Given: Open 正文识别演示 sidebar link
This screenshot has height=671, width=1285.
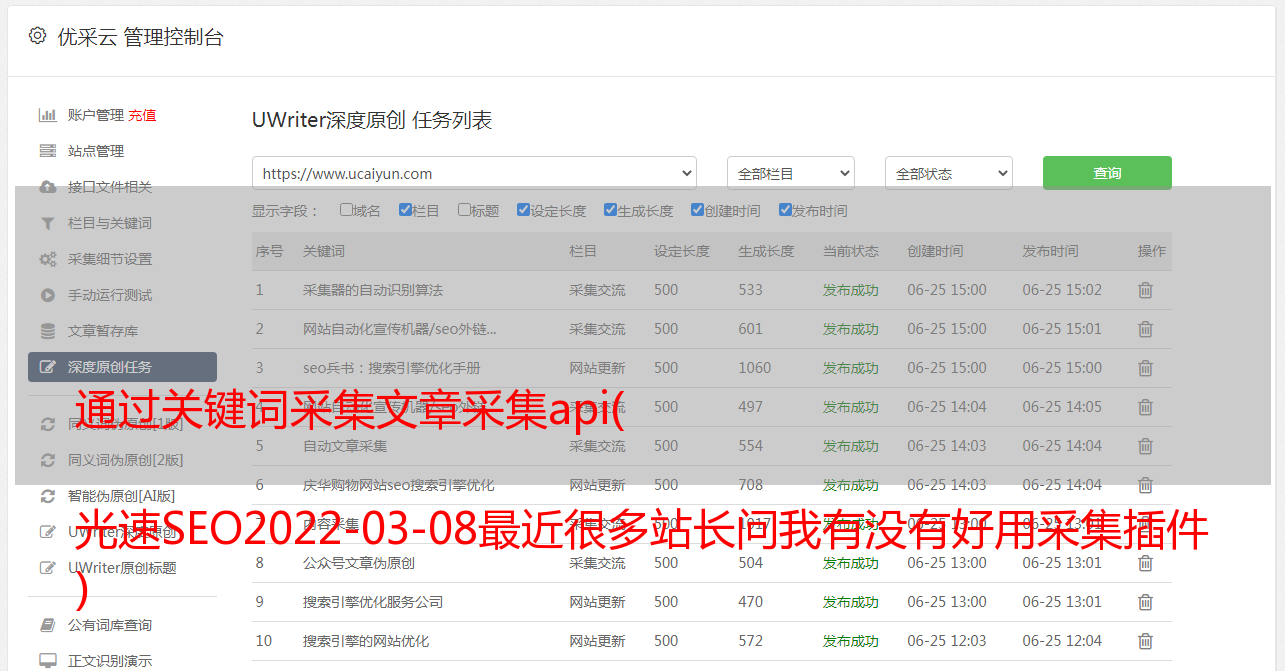Looking at the screenshot, I should (x=110, y=661).
